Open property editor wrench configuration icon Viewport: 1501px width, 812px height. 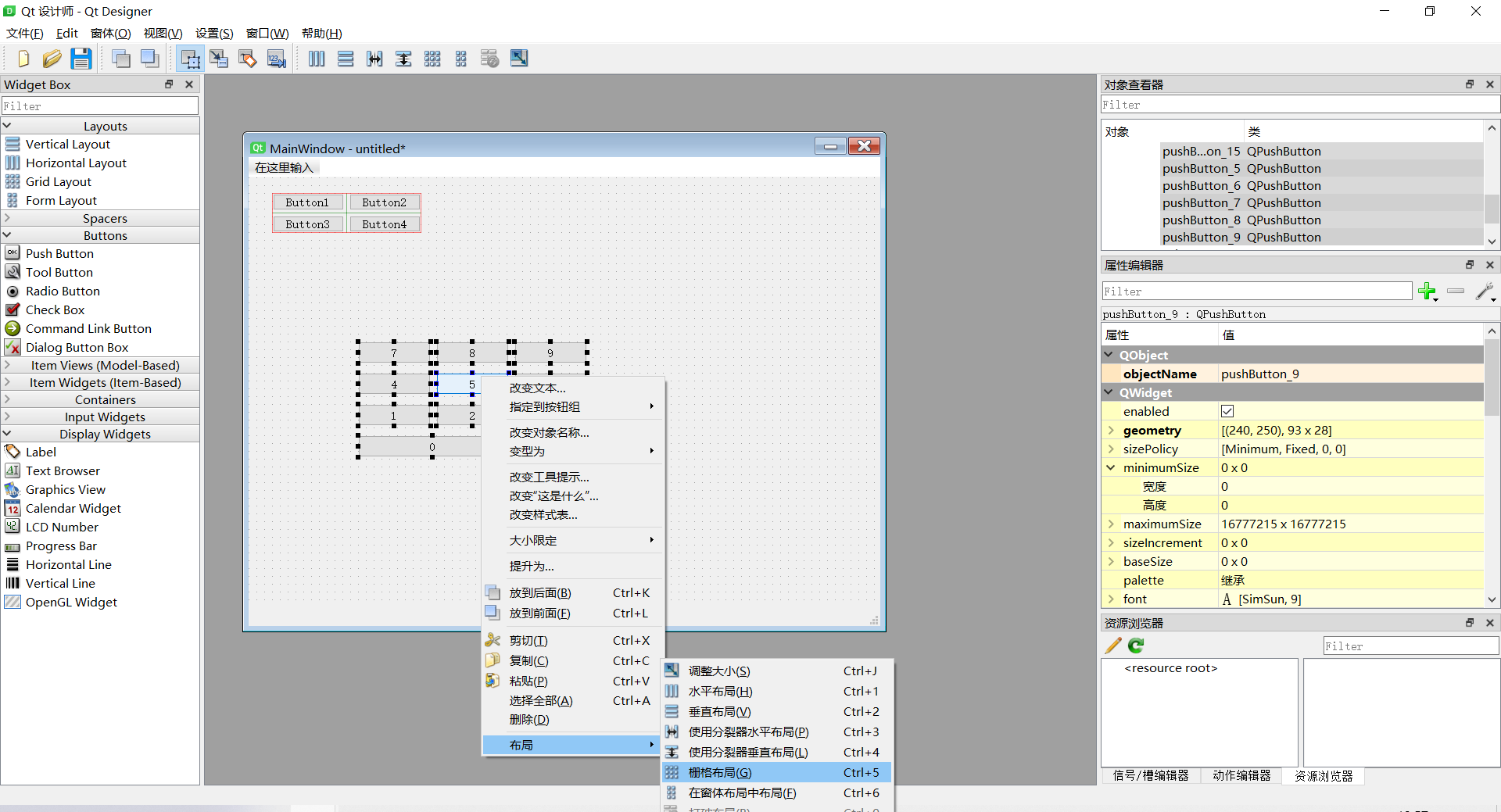[1485, 292]
